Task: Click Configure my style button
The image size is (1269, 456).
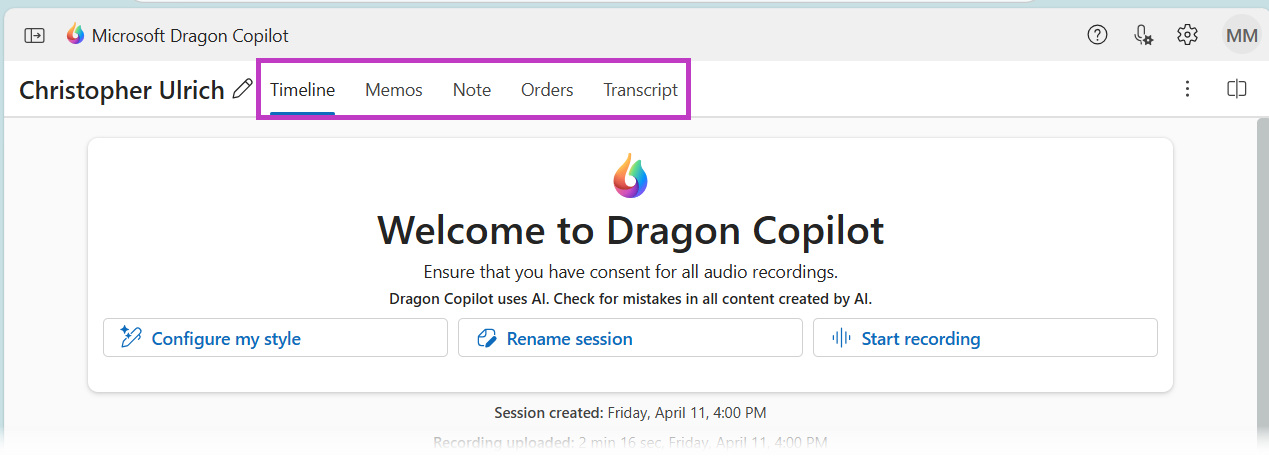Action: tap(275, 338)
